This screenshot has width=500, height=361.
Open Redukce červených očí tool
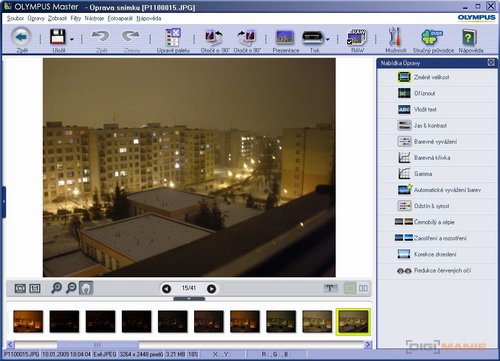click(437, 270)
